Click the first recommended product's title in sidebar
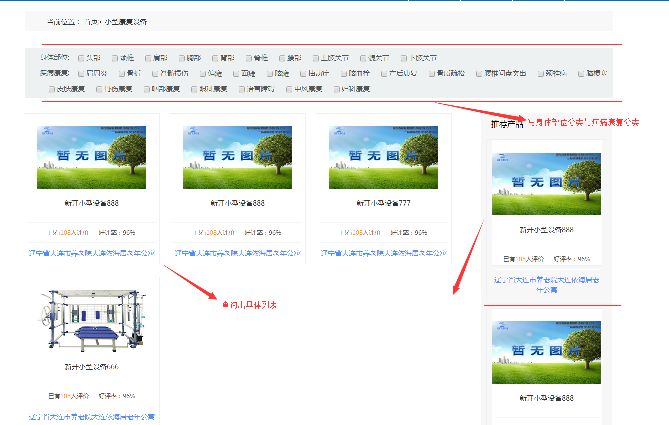This screenshot has width=669, height=425. point(546,229)
